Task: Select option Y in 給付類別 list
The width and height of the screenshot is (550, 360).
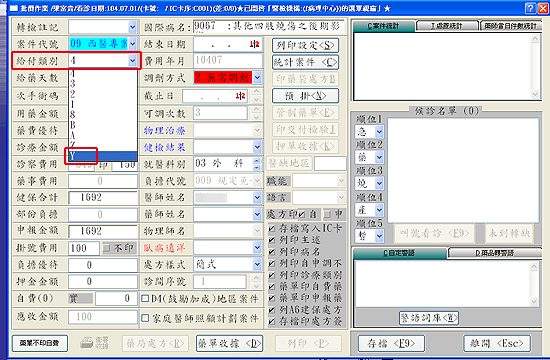Action: pos(102,156)
